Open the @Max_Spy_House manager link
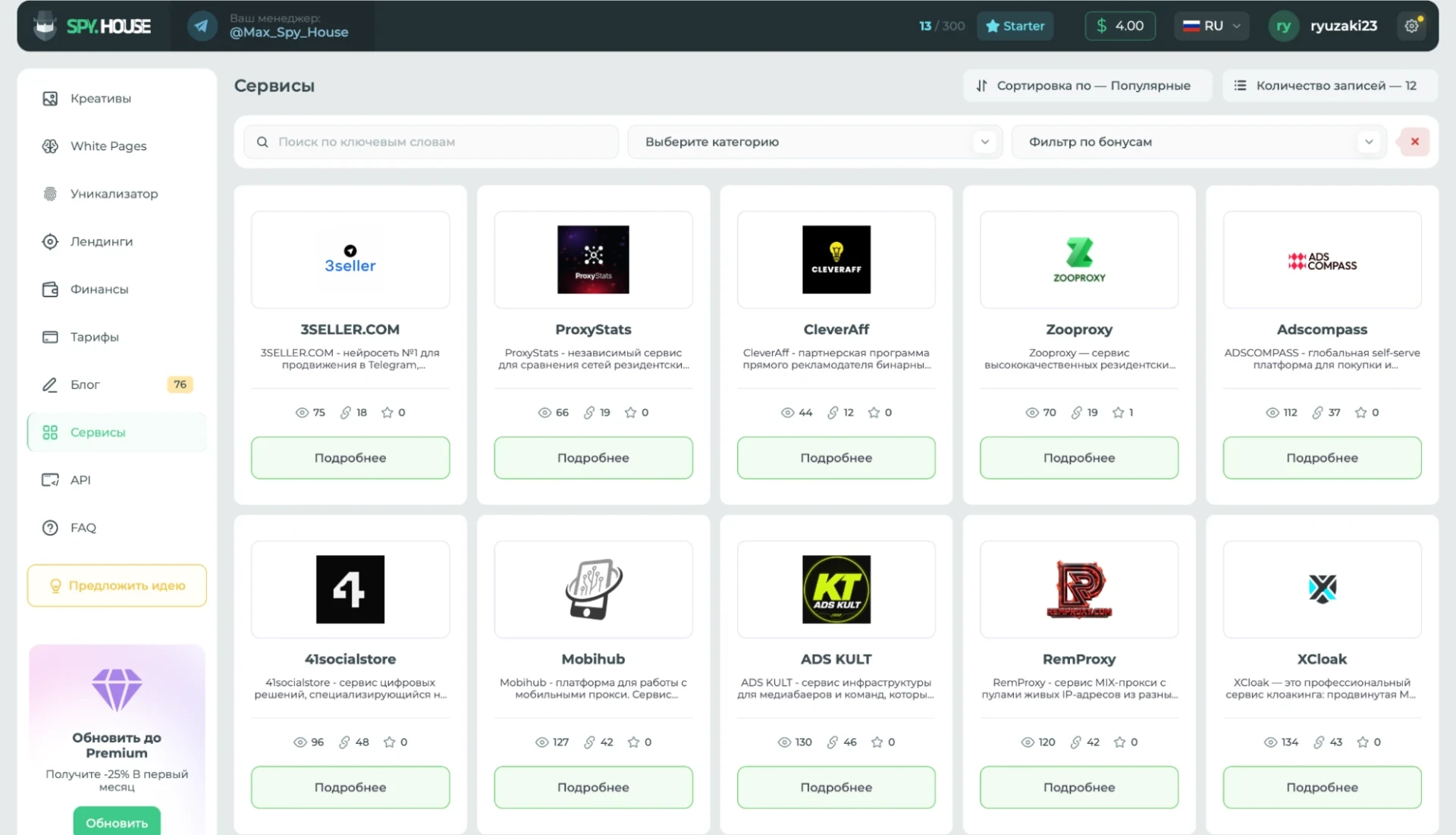The image size is (1456, 835). pos(289,33)
